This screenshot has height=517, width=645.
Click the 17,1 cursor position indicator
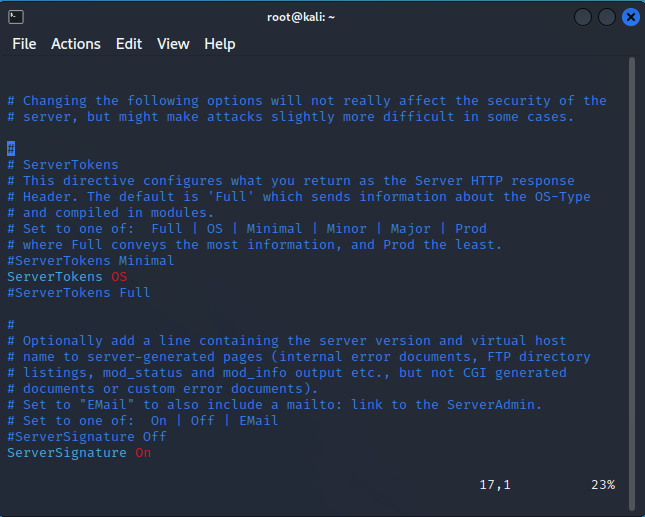495,485
